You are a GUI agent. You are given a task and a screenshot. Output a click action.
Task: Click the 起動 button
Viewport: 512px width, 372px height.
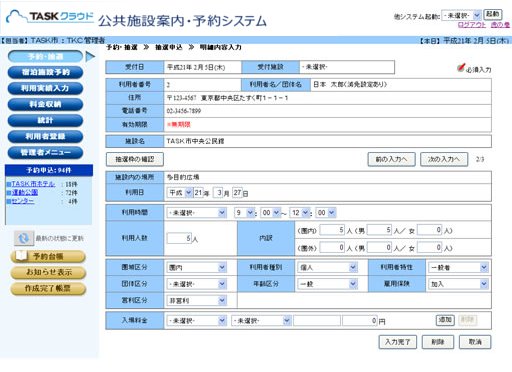tap(493, 14)
